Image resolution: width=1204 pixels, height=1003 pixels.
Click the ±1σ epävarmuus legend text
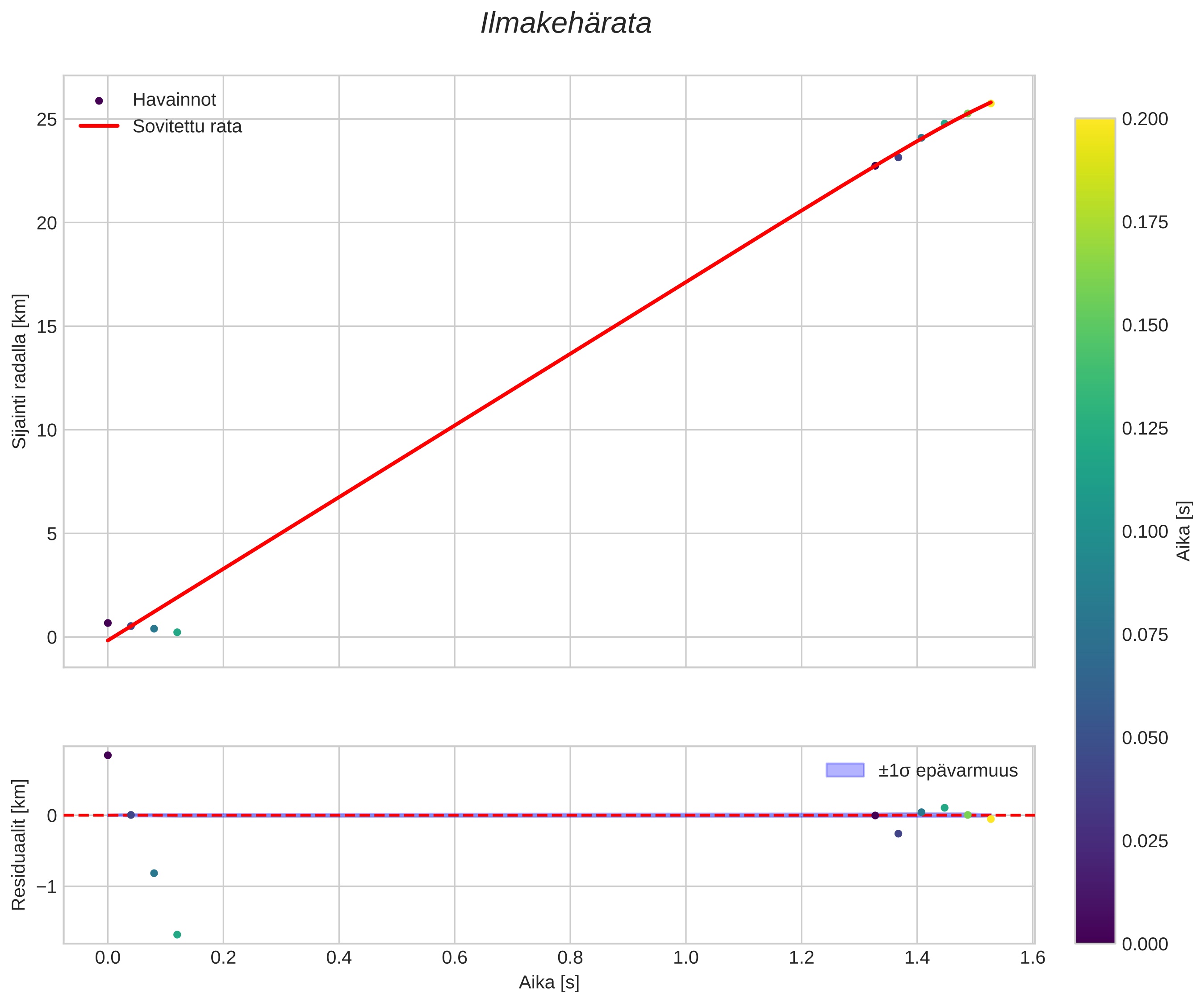pos(948,771)
